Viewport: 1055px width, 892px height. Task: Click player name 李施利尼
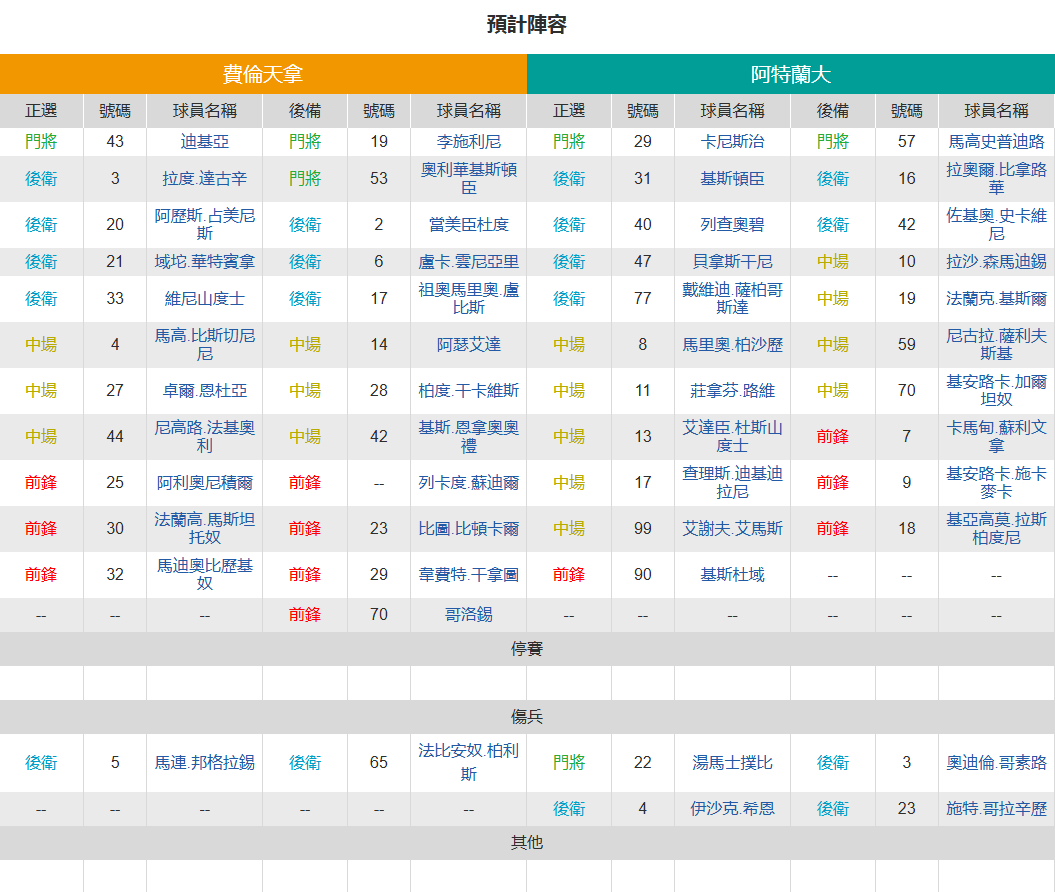point(468,142)
